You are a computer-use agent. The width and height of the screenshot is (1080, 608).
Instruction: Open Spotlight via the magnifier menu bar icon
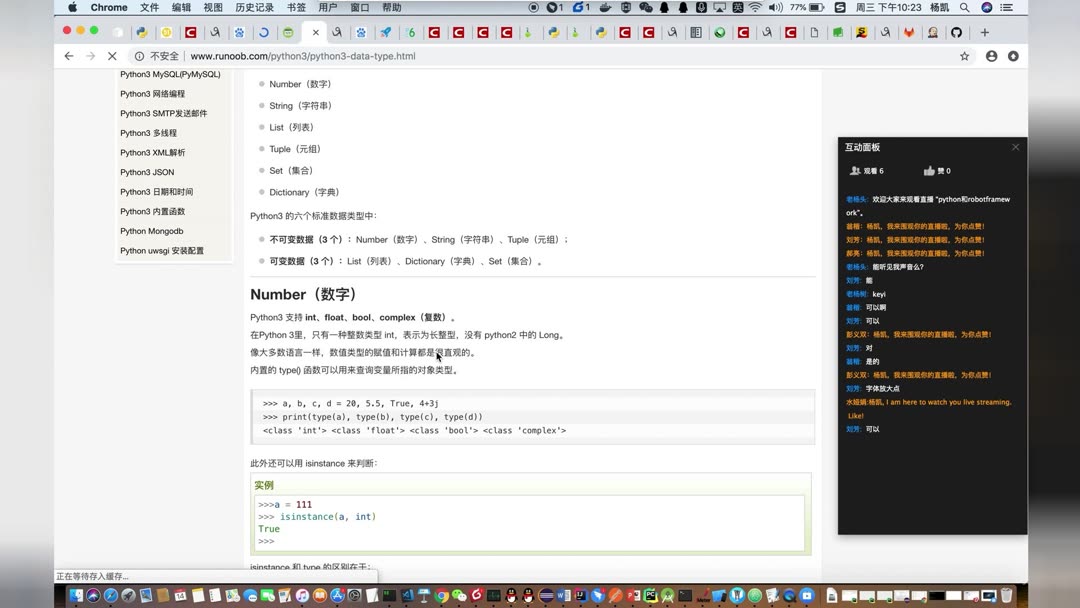[964, 8]
